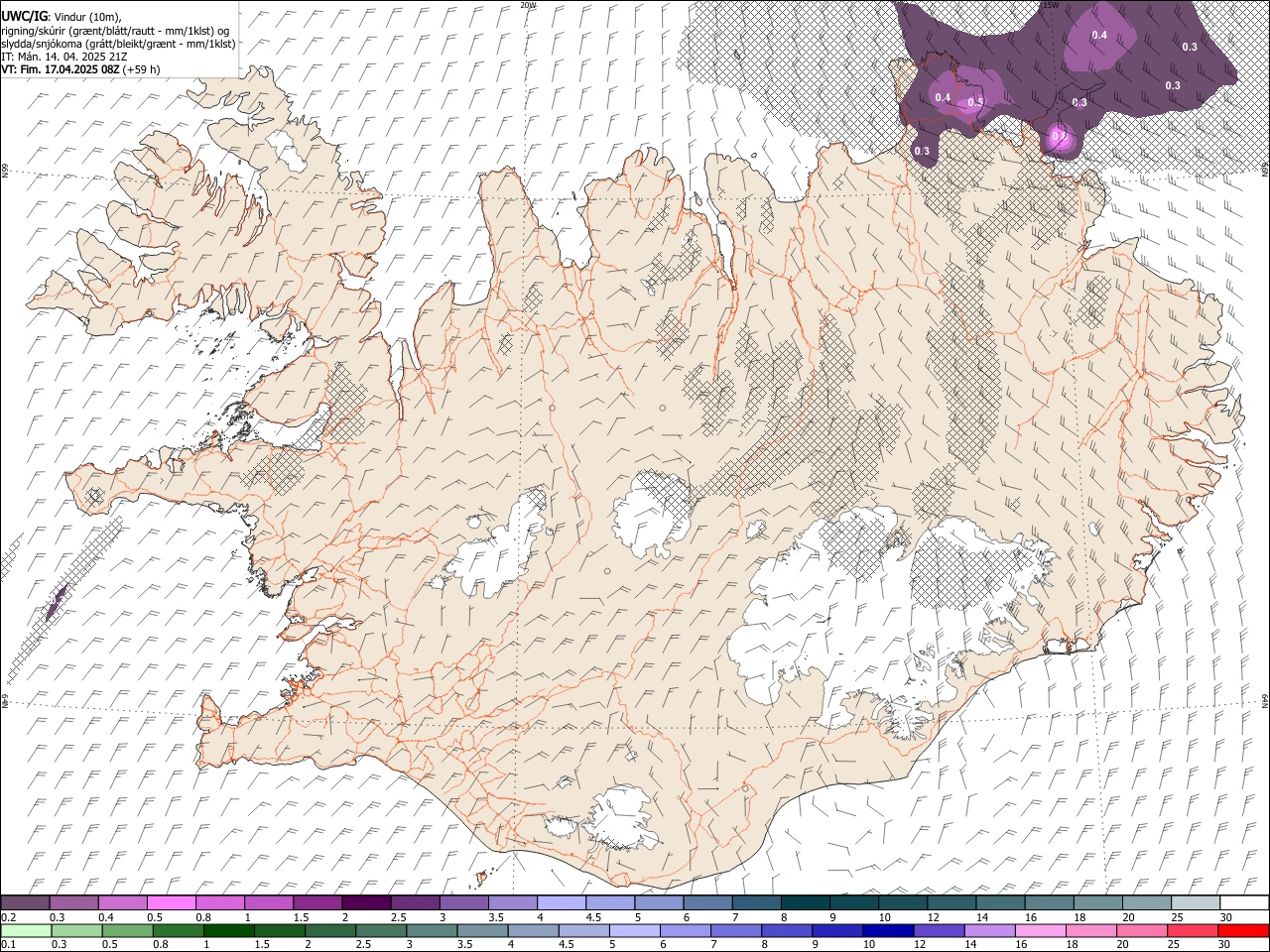Click the 0.4 value near the 15W label
The image size is (1270, 952).
tap(1099, 36)
